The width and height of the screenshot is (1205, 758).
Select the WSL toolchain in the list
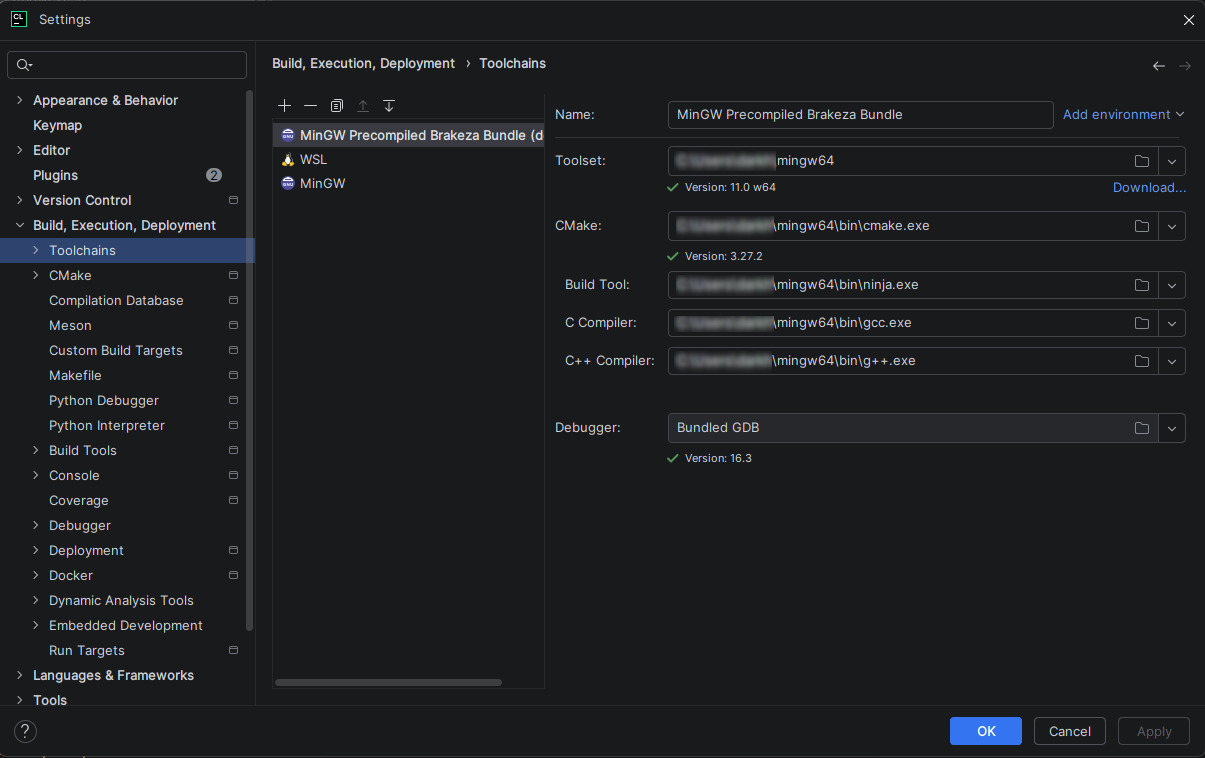[313, 159]
